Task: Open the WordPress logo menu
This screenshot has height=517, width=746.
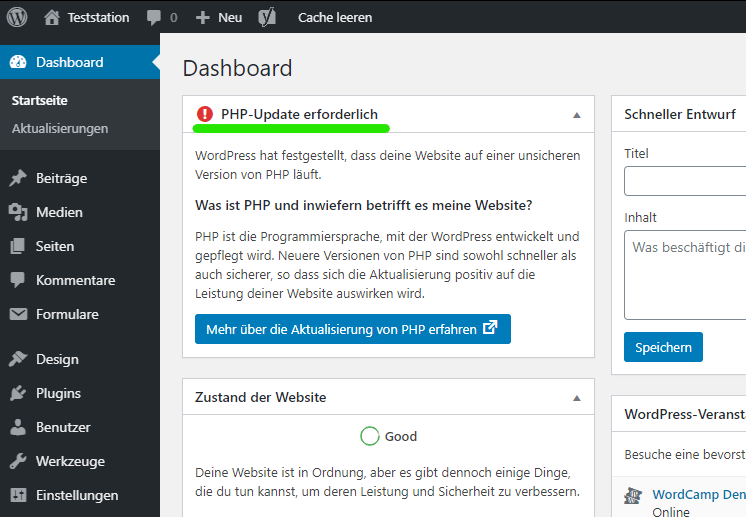Action: [17, 17]
